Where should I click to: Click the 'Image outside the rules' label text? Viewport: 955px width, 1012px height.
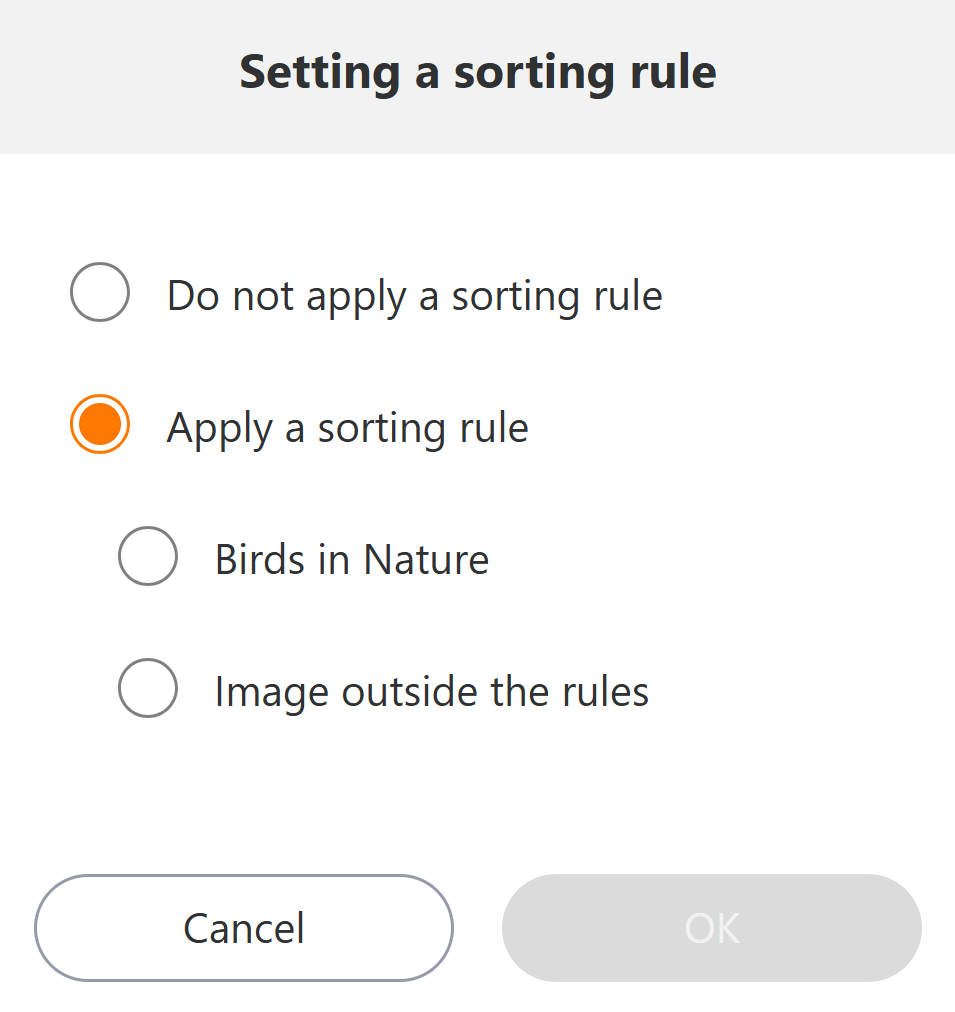point(431,692)
